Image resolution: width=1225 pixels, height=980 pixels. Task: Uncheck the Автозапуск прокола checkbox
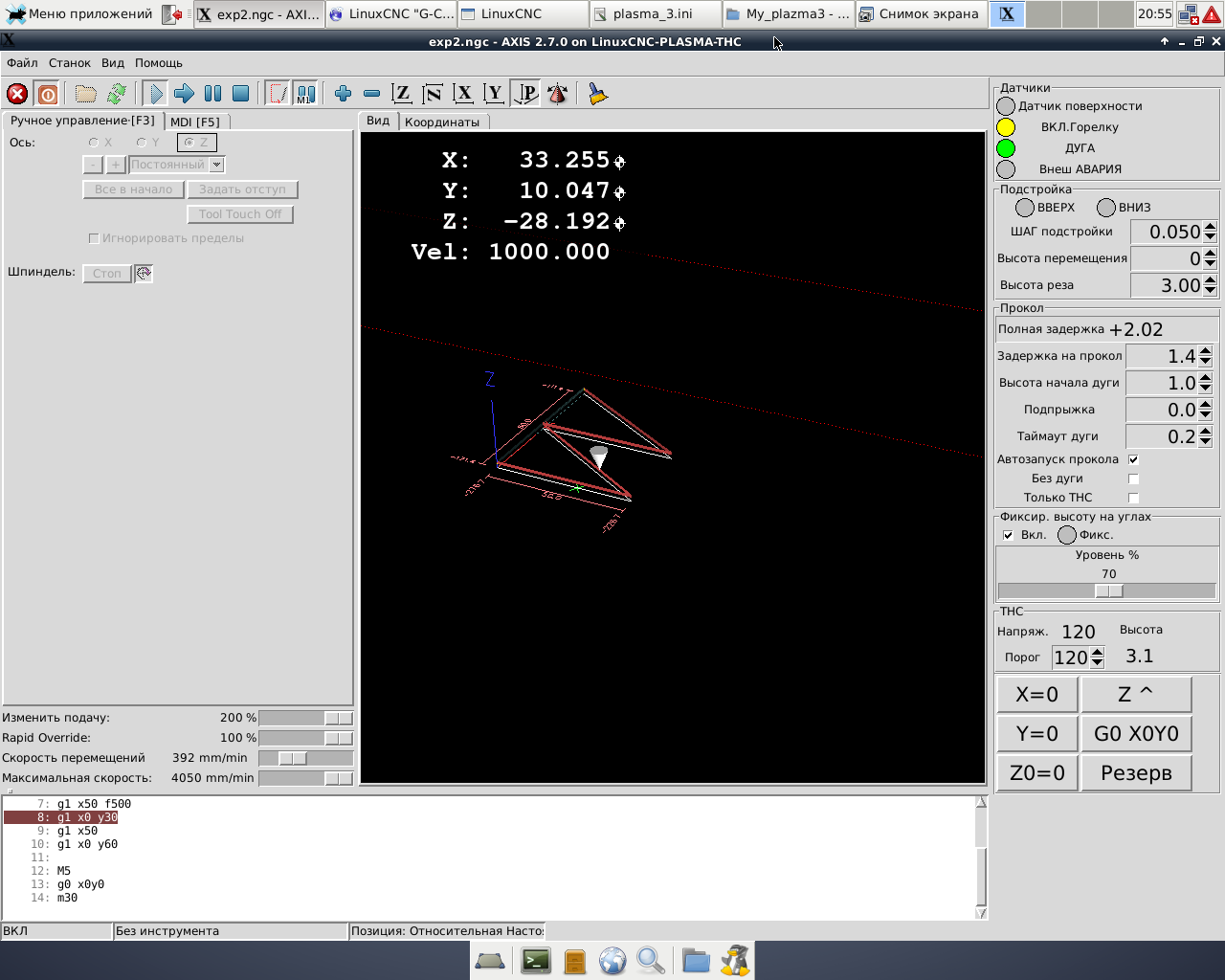tap(1133, 459)
